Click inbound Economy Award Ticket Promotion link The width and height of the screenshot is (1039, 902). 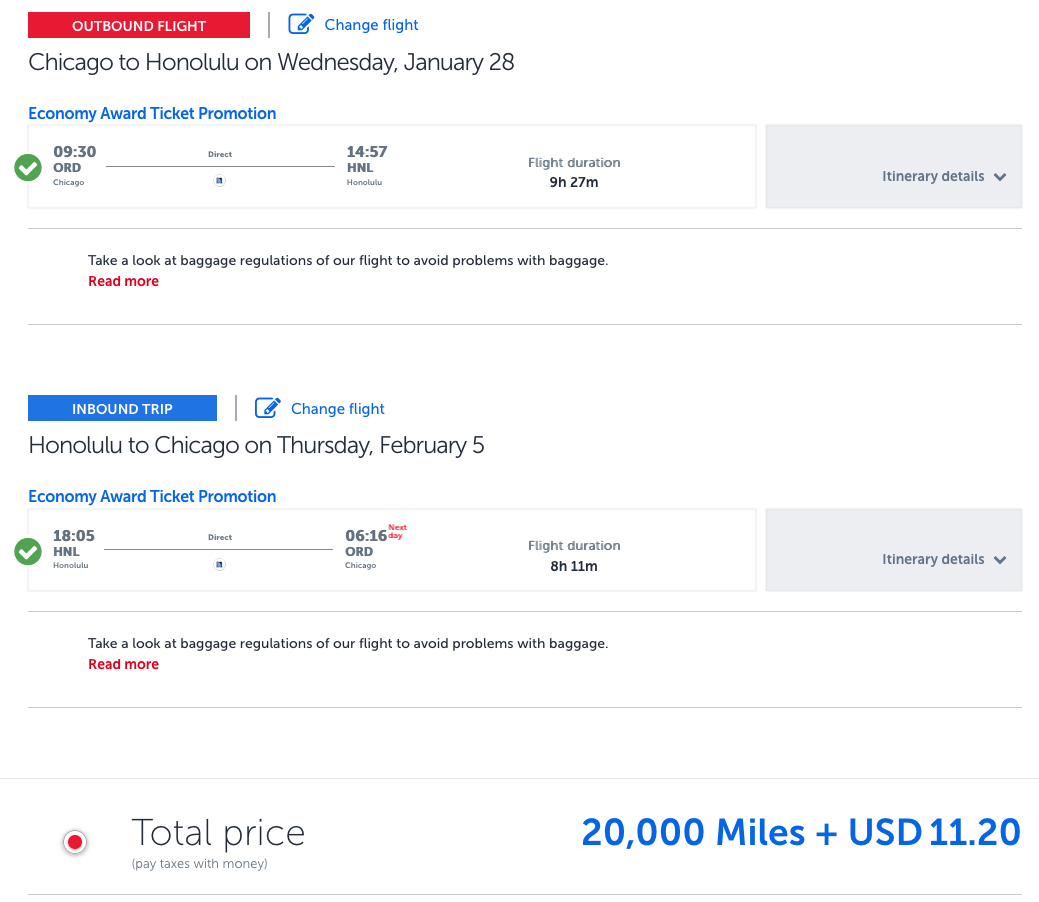click(x=152, y=496)
